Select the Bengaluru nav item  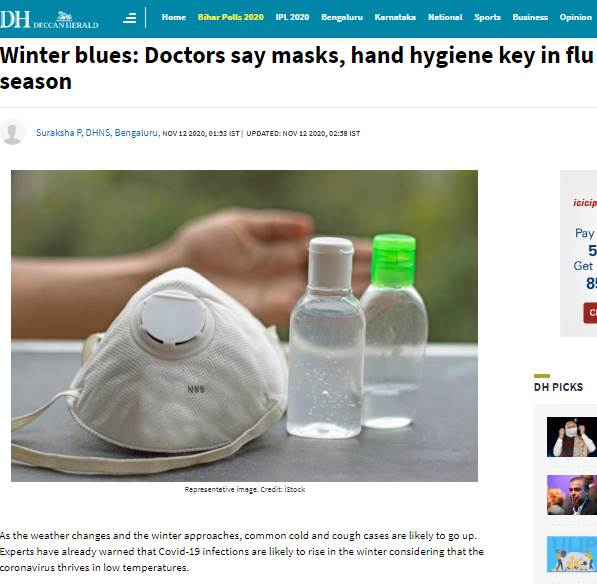(342, 17)
